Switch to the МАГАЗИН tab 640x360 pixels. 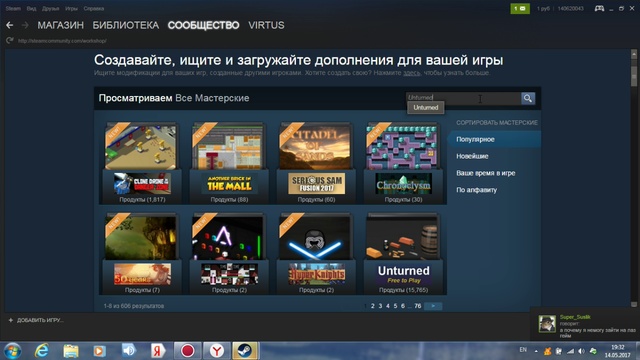pyautogui.click(x=61, y=25)
